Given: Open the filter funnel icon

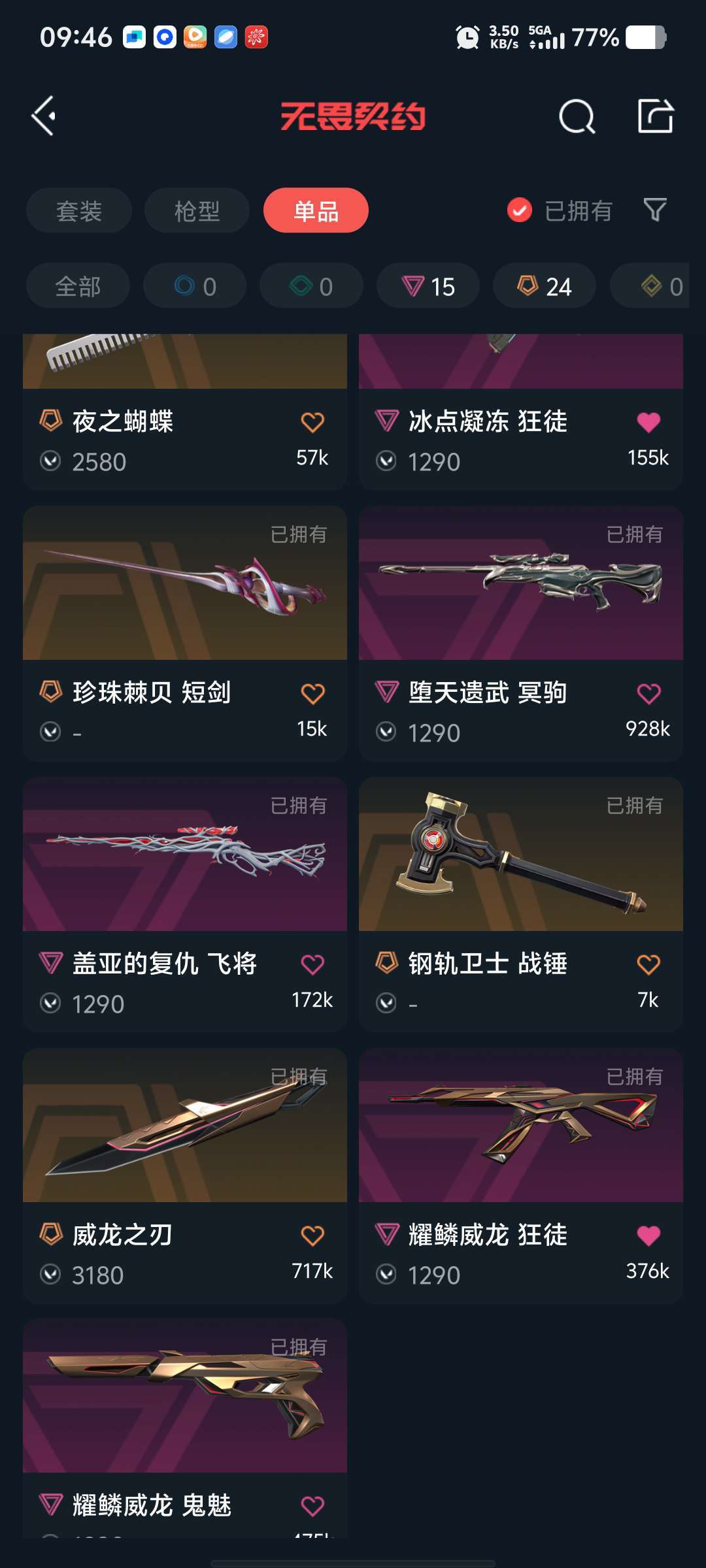Looking at the screenshot, I should (x=655, y=210).
